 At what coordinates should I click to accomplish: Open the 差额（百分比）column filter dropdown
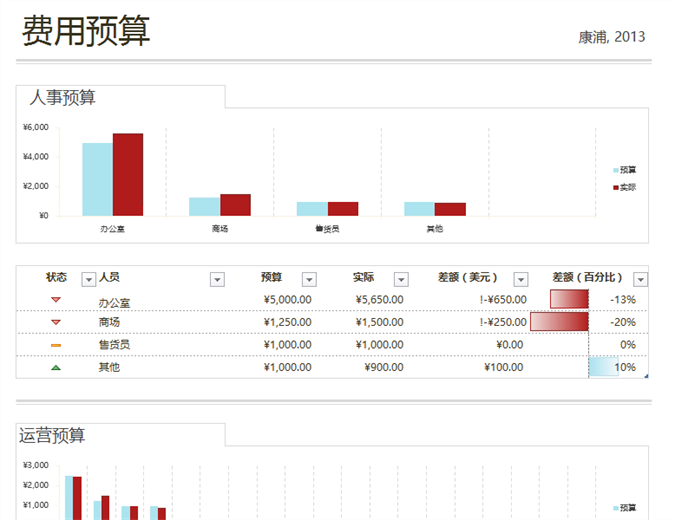pyautogui.click(x=641, y=279)
